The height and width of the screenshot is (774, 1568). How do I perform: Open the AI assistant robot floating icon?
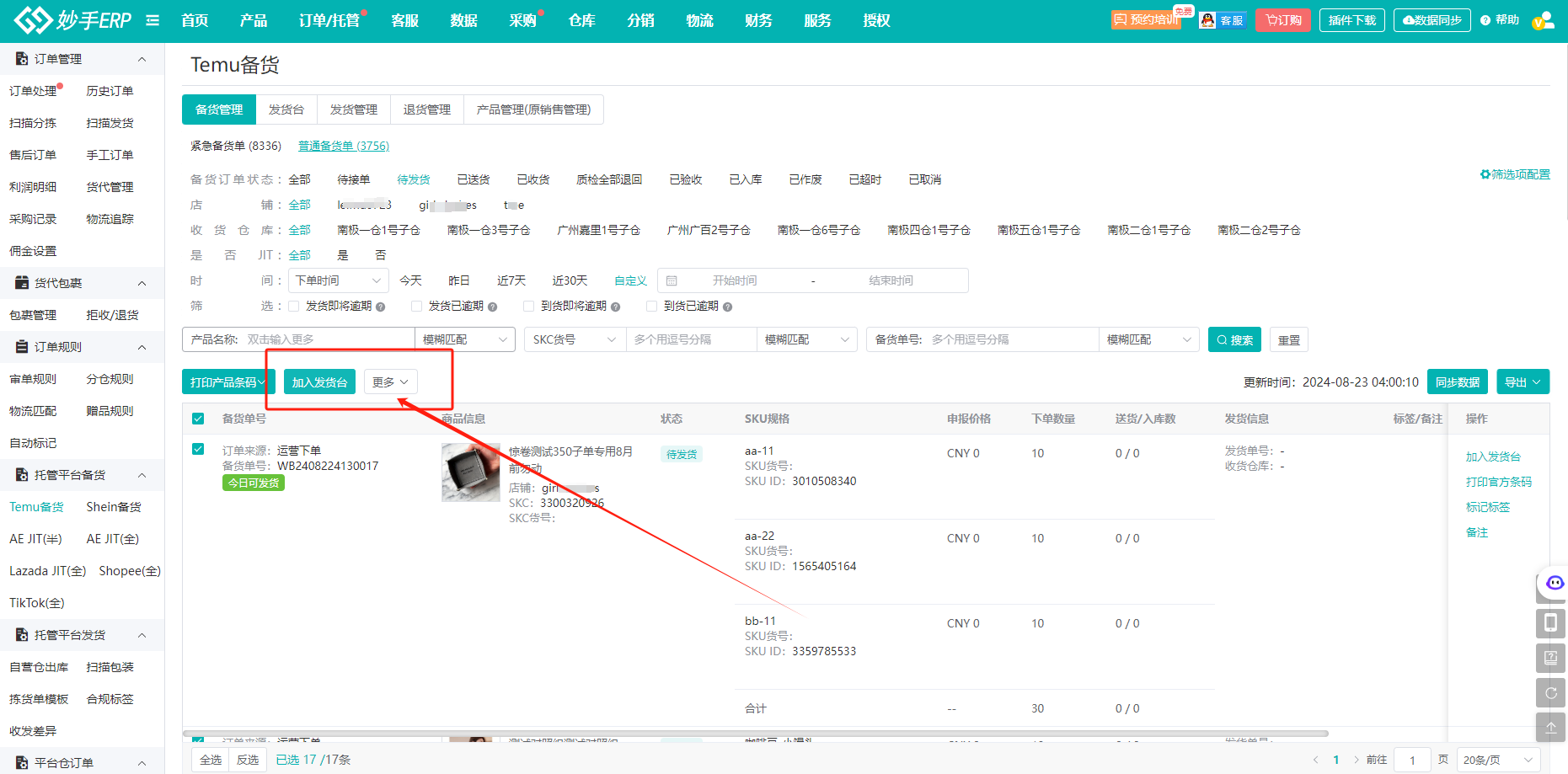[x=1555, y=583]
